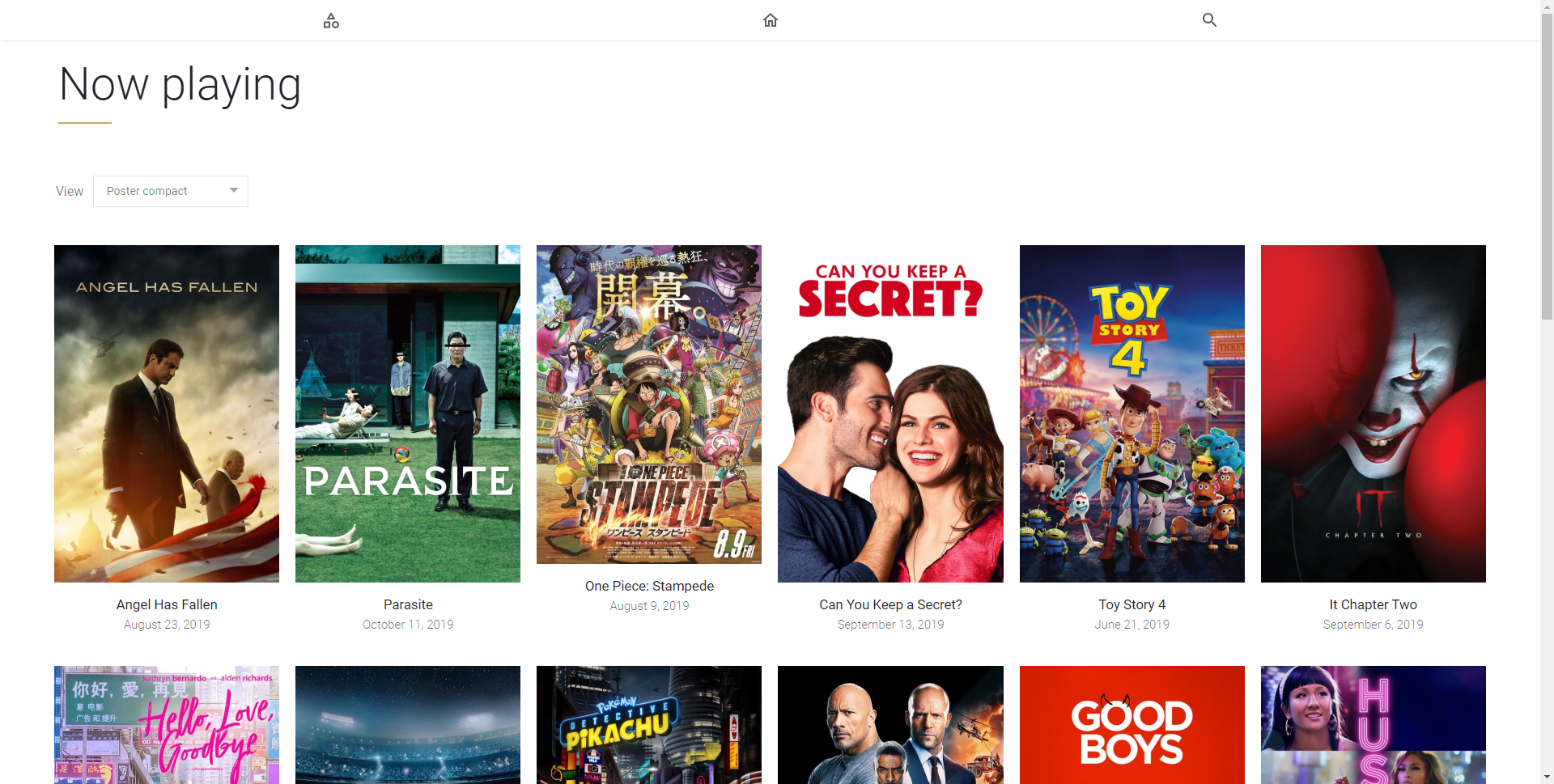Screen dimensions: 1554x784
Task: Click the Now playing heading
Action: pos(180,85)
